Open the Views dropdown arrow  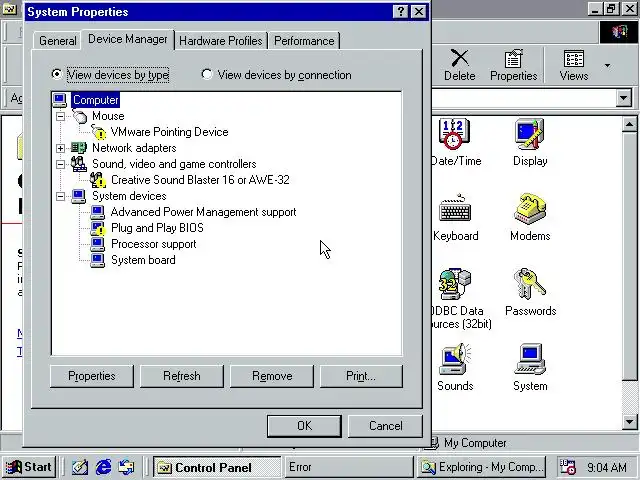(x=607, y=65)
